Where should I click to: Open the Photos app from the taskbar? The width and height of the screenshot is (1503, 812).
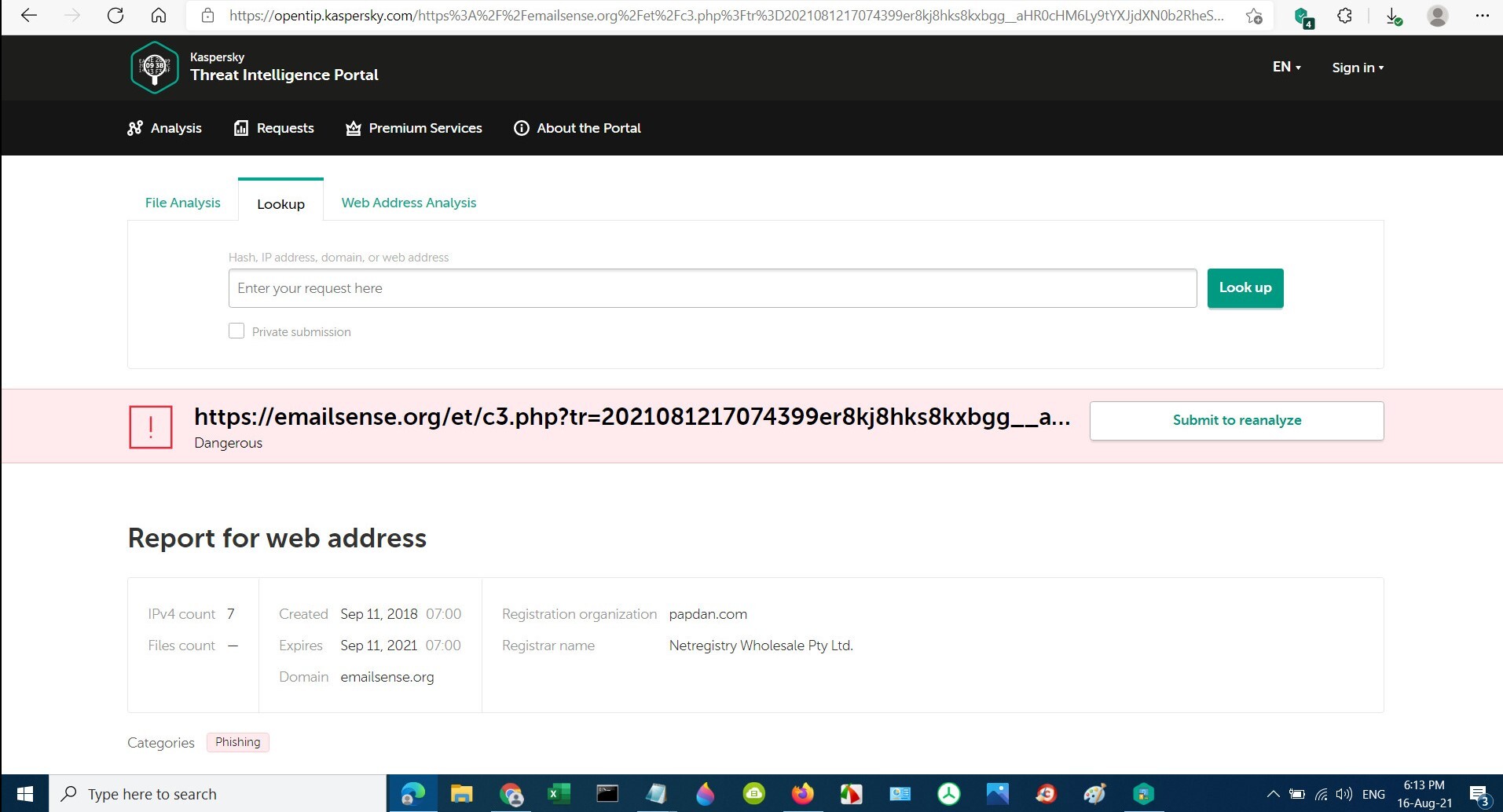[x=997, y=794]
